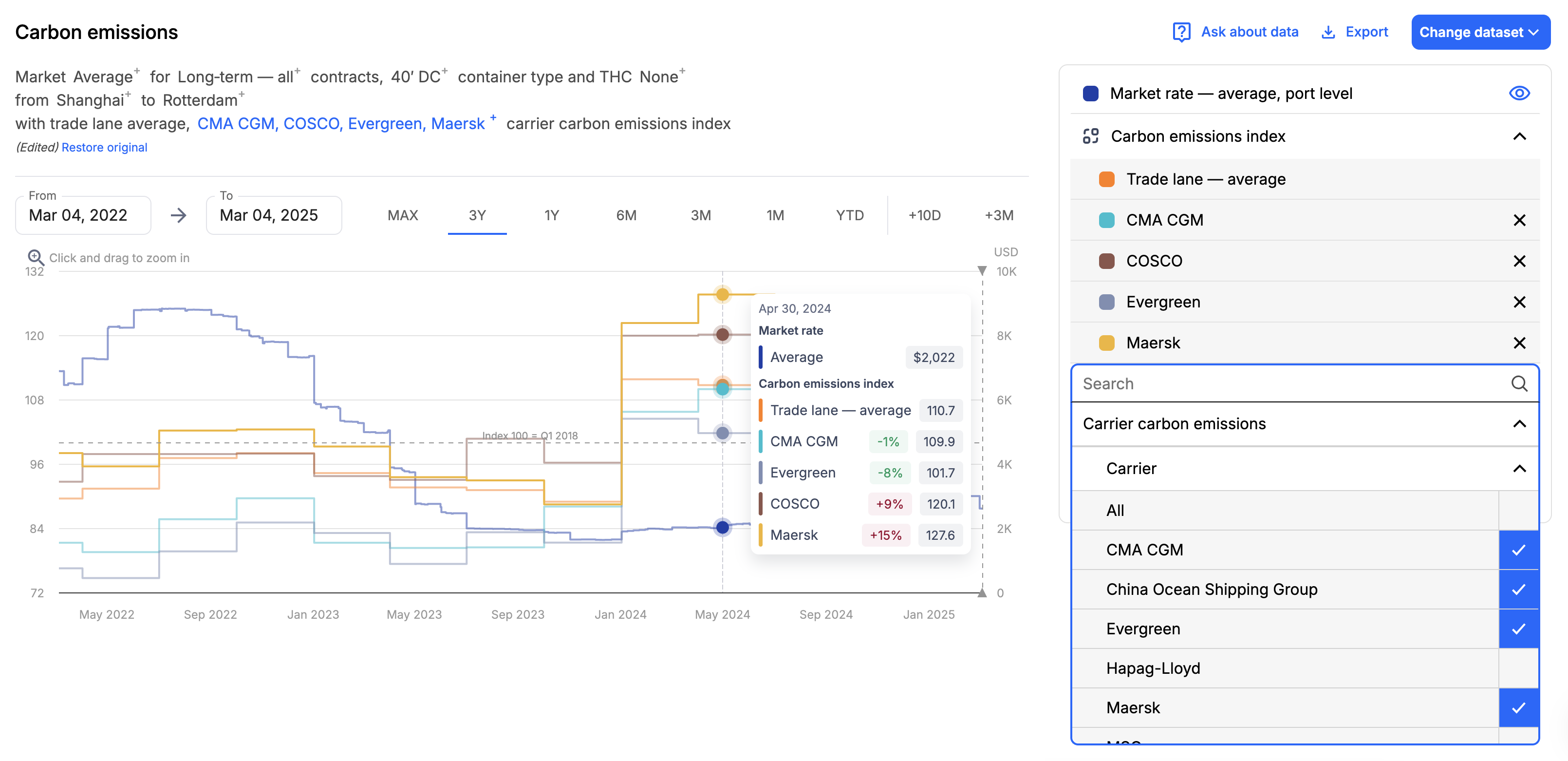Click the Market rate data point on chart
1568x761 pixels.
[723, 527]
